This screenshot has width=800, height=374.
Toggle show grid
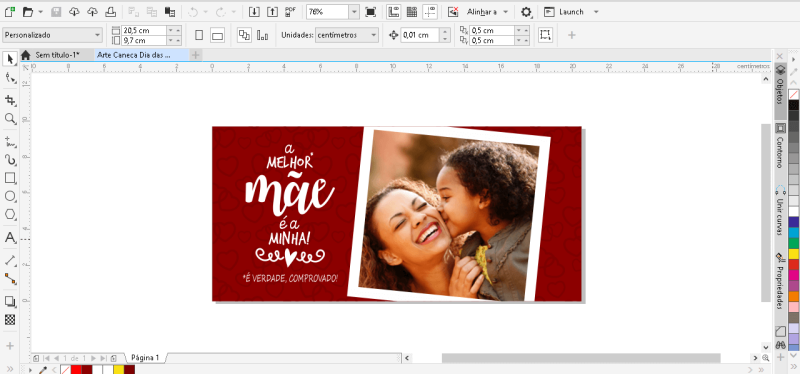pos(411,11)
